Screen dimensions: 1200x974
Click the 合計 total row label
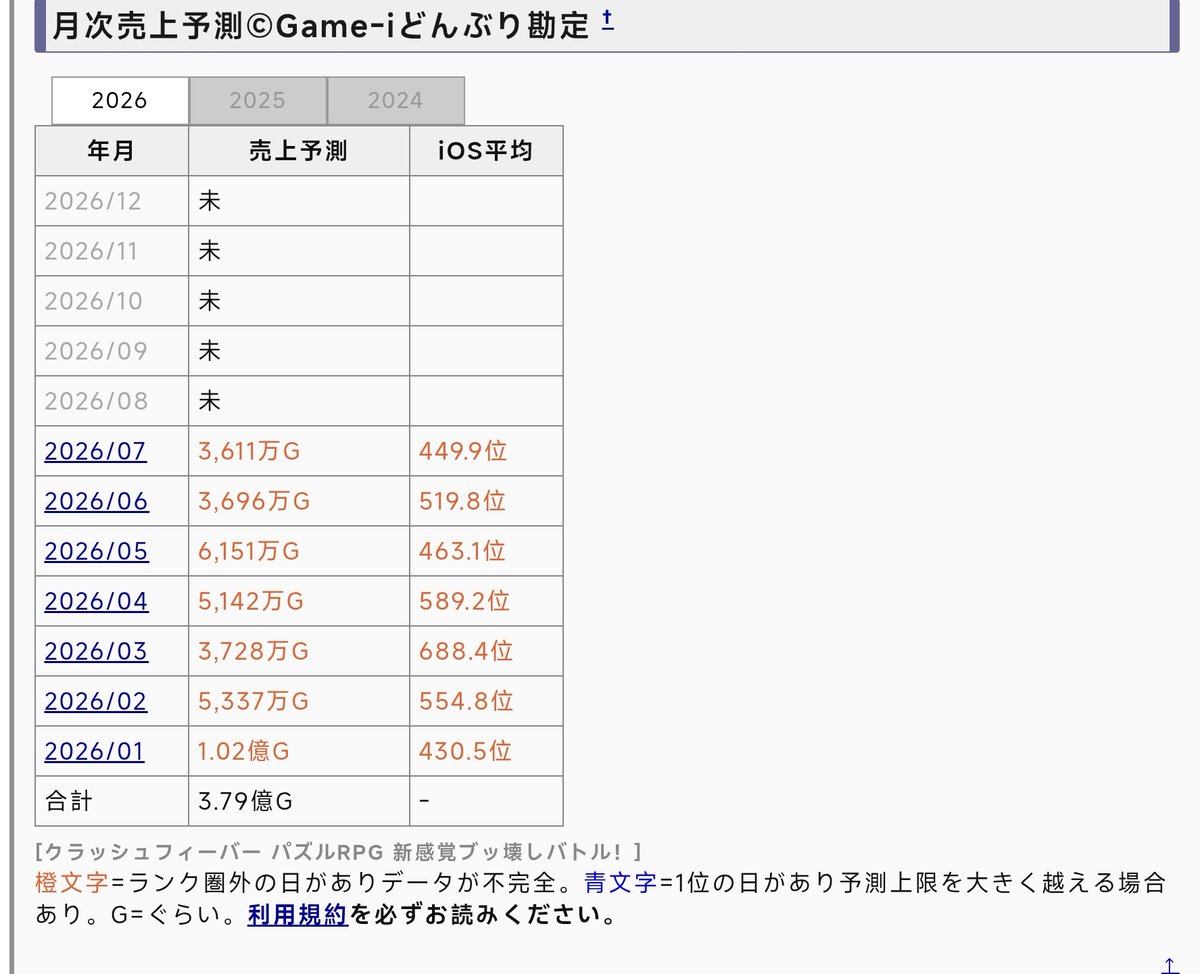pos(69,801)
